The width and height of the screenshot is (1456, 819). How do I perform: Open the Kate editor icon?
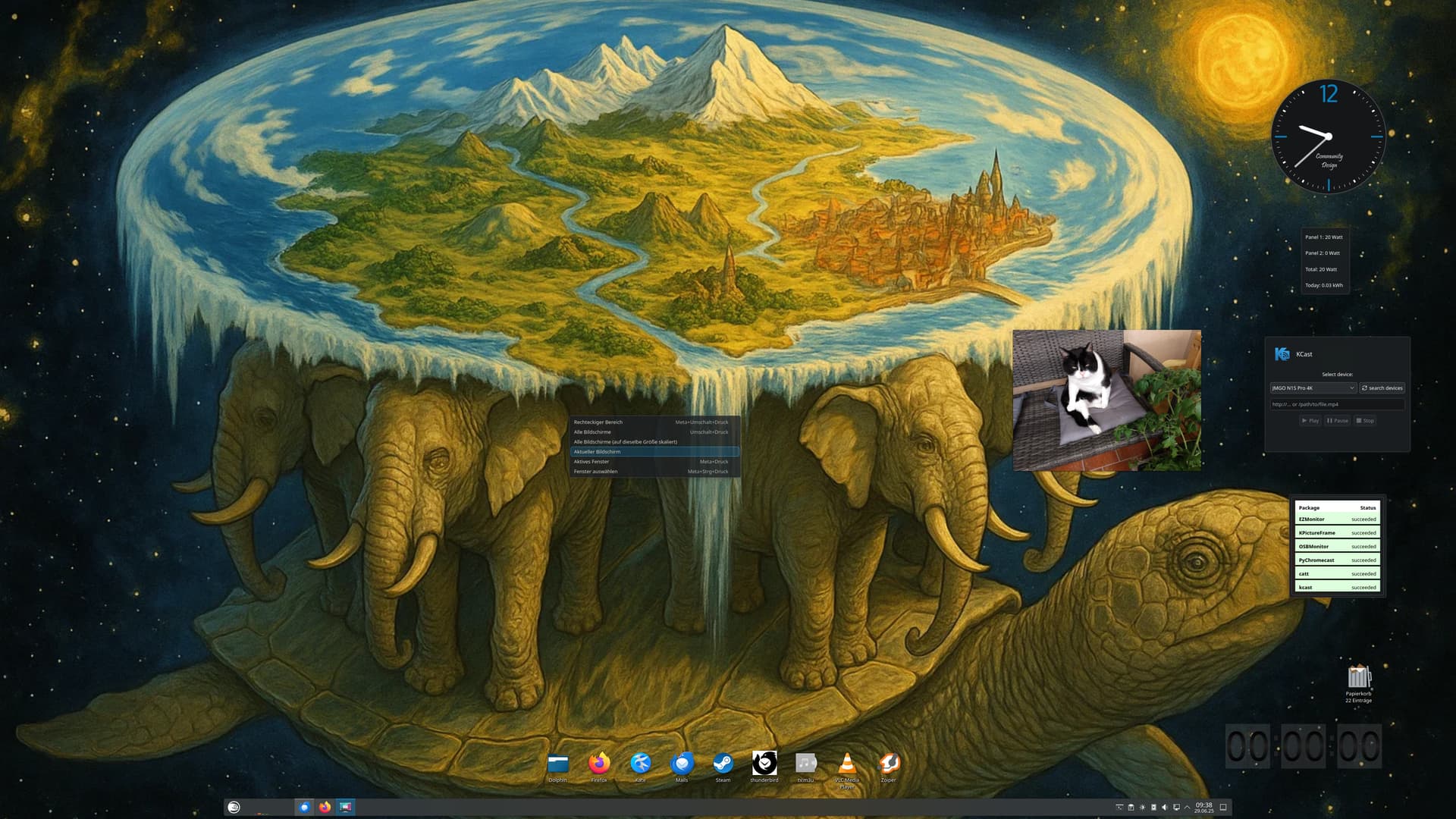pyautogui.click(x=640, y=764)
